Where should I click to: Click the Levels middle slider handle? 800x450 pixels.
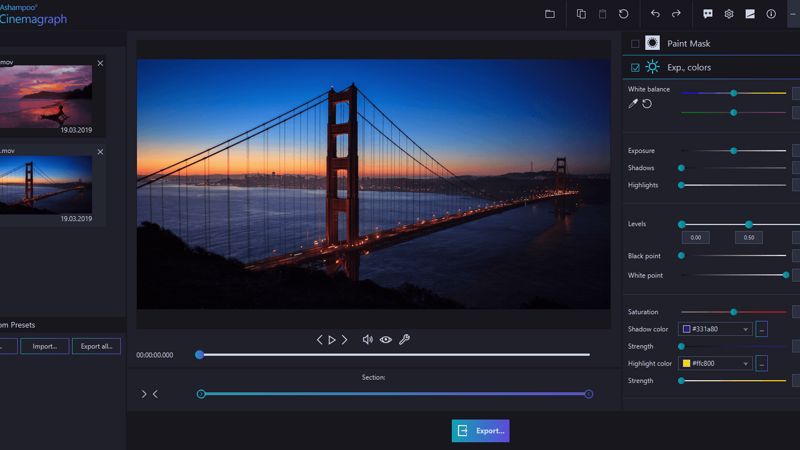[x=748, y=224]
